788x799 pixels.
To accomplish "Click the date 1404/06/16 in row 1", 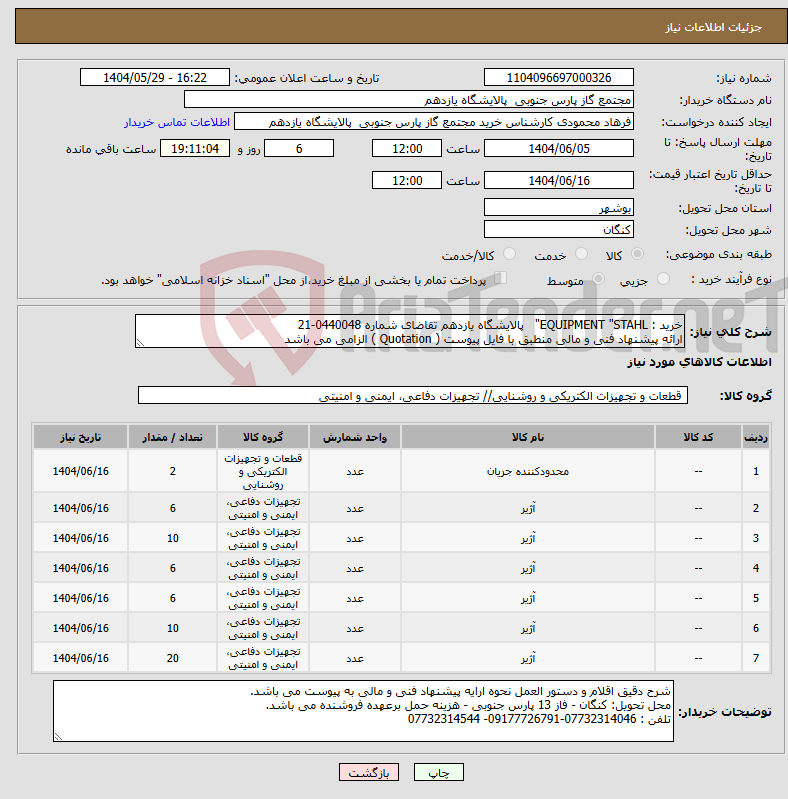I will click(x=81, y=471).
